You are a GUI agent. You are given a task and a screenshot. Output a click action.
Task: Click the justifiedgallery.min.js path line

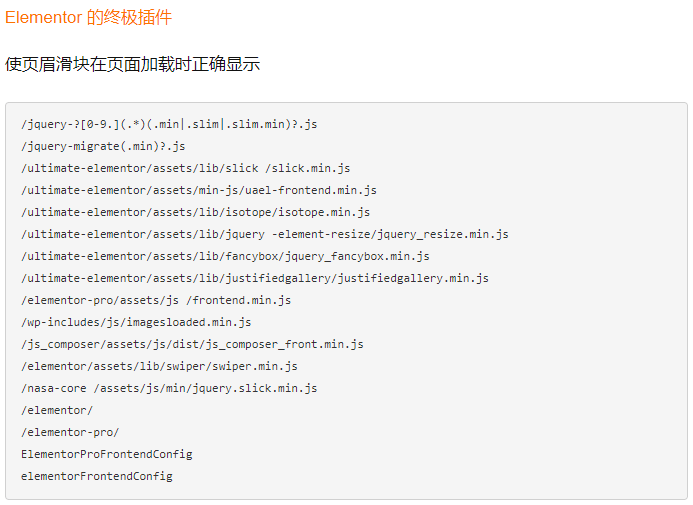tap(254, 278)
